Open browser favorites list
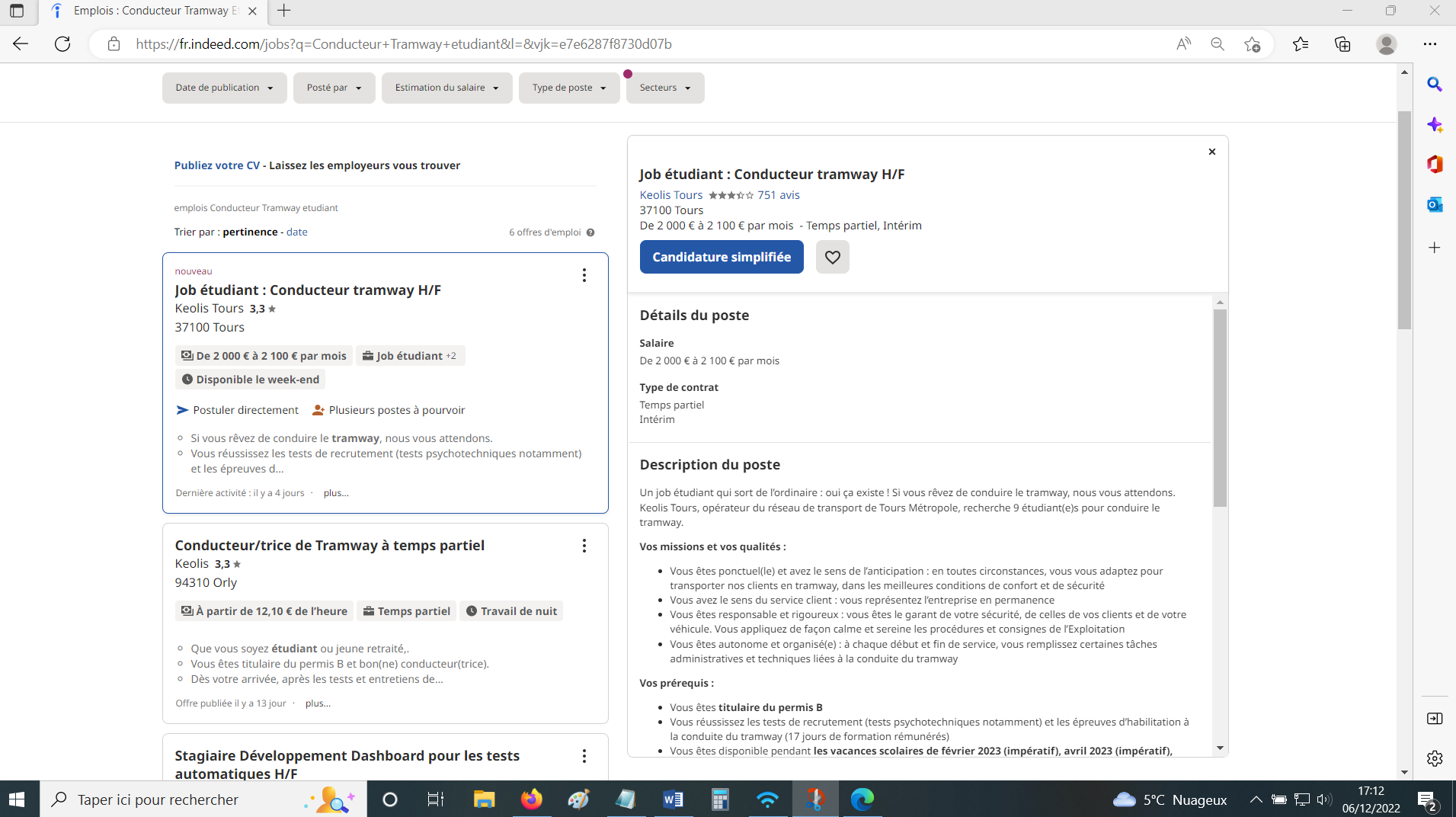 (x=1301, y=44)
